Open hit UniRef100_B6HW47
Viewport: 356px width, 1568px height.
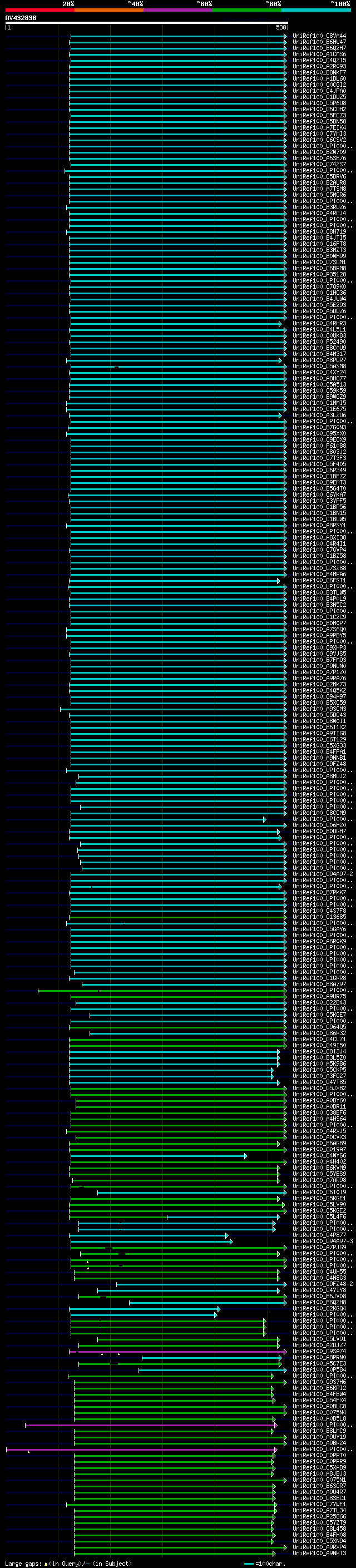pyautogui.click(x=319, y=42)
